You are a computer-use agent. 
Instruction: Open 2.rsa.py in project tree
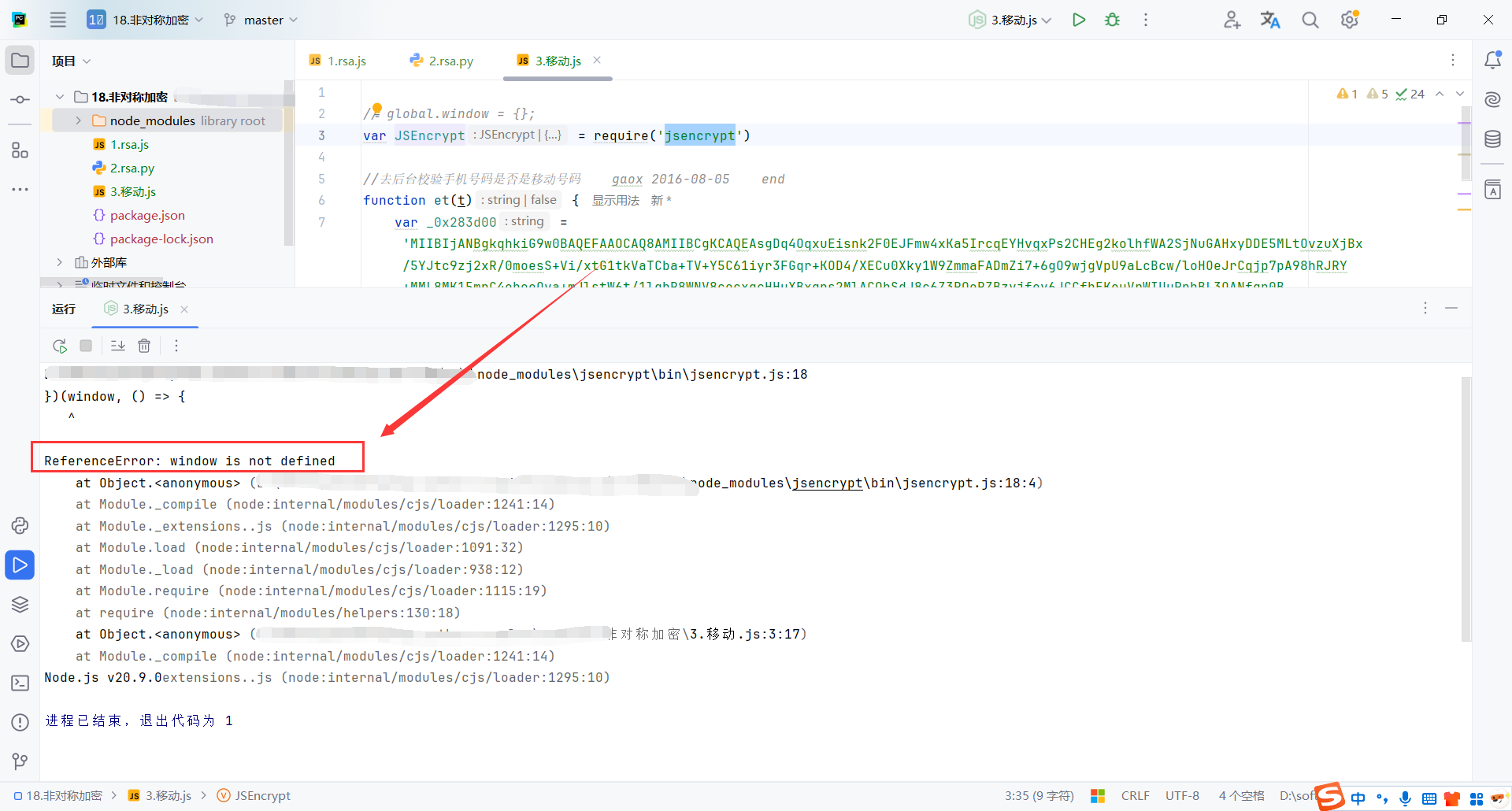coord(132,168)
